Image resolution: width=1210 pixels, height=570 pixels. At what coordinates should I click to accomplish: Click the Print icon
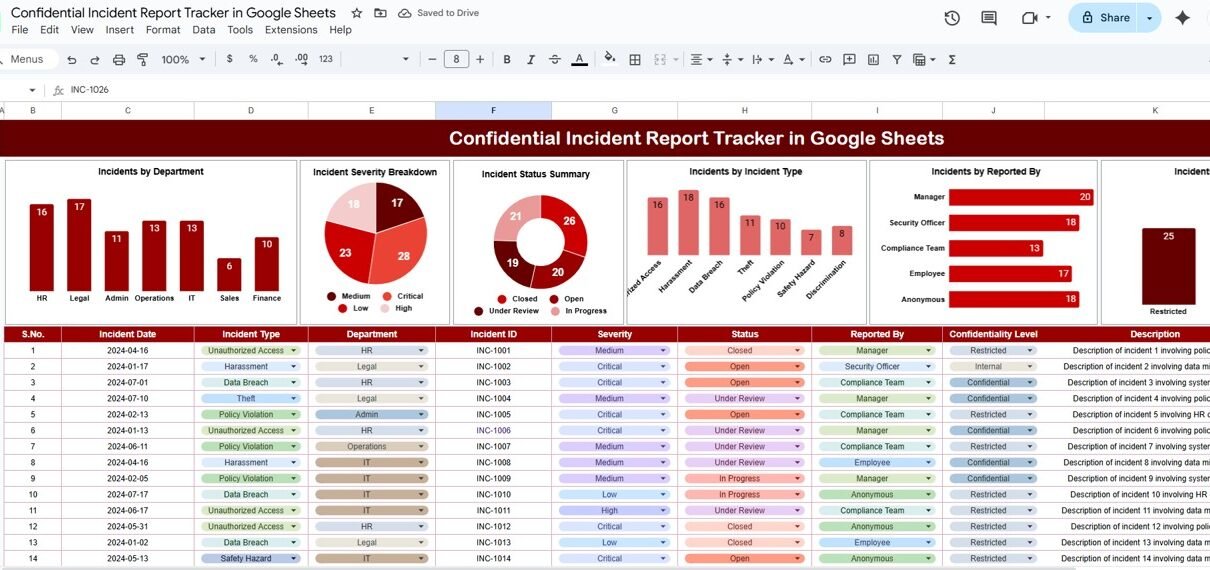click(119, 60)
